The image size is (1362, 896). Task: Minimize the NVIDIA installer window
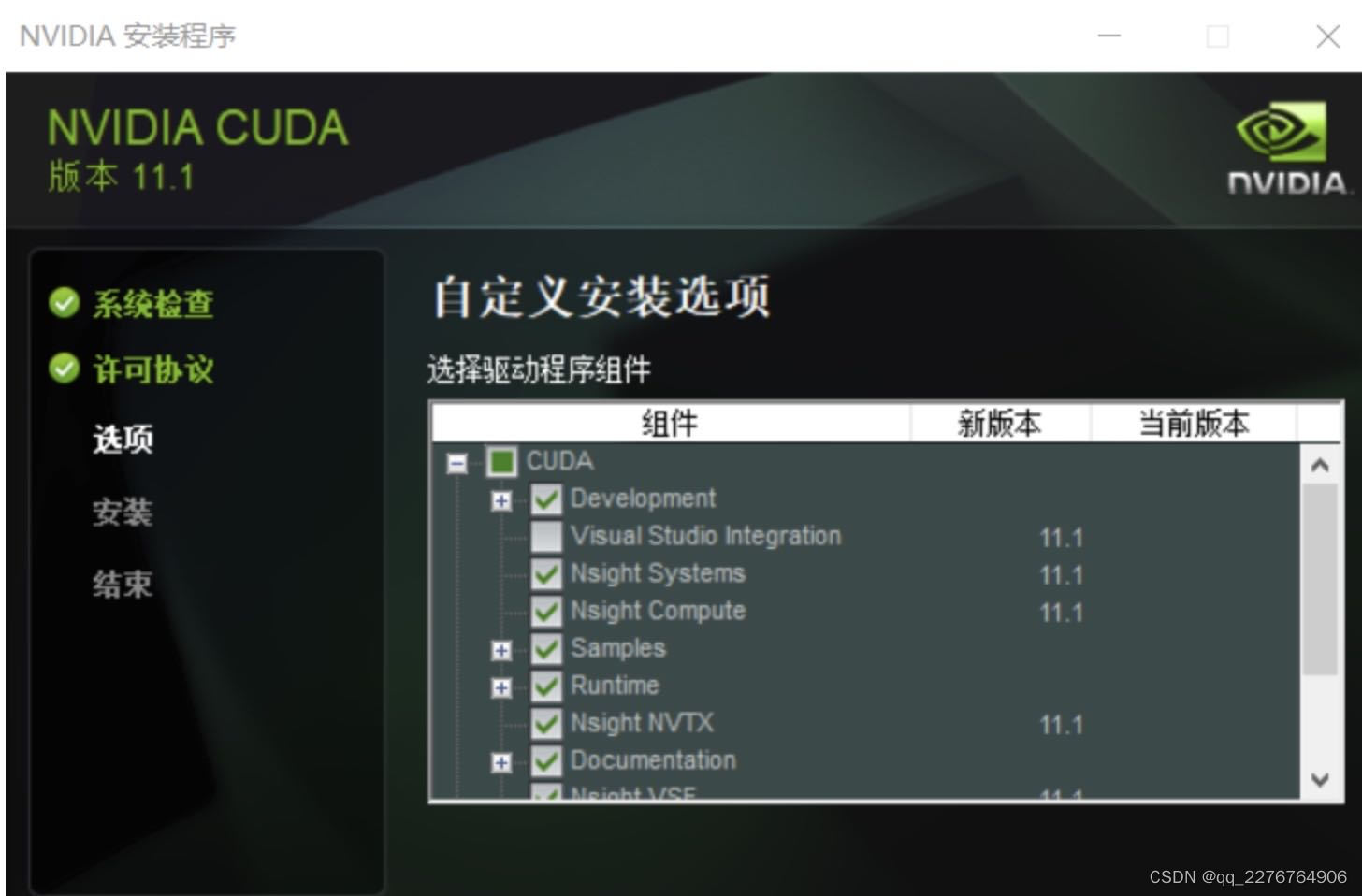click(1109, 36)
